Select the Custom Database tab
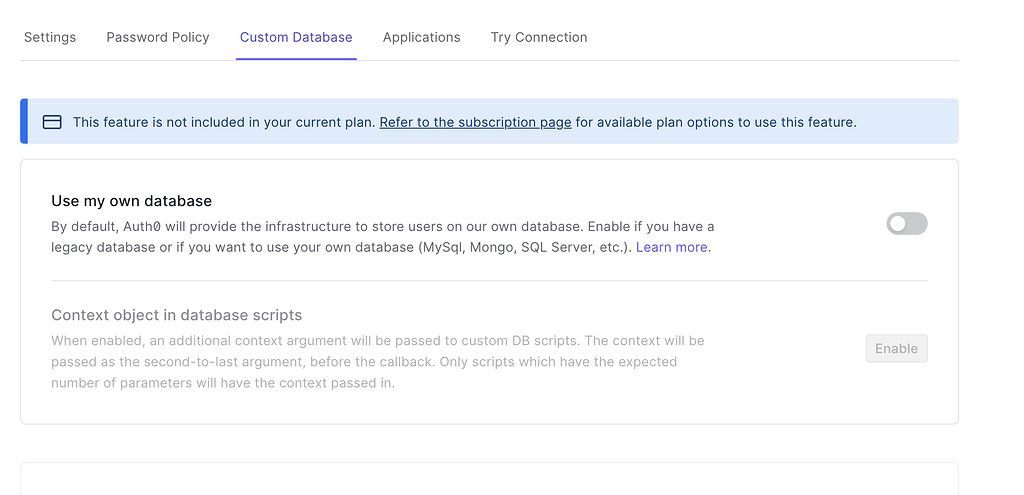 (x=296, y=37)
